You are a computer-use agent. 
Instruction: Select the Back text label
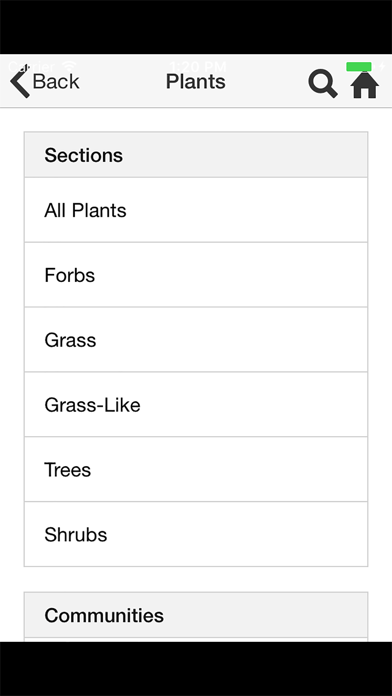56,82
